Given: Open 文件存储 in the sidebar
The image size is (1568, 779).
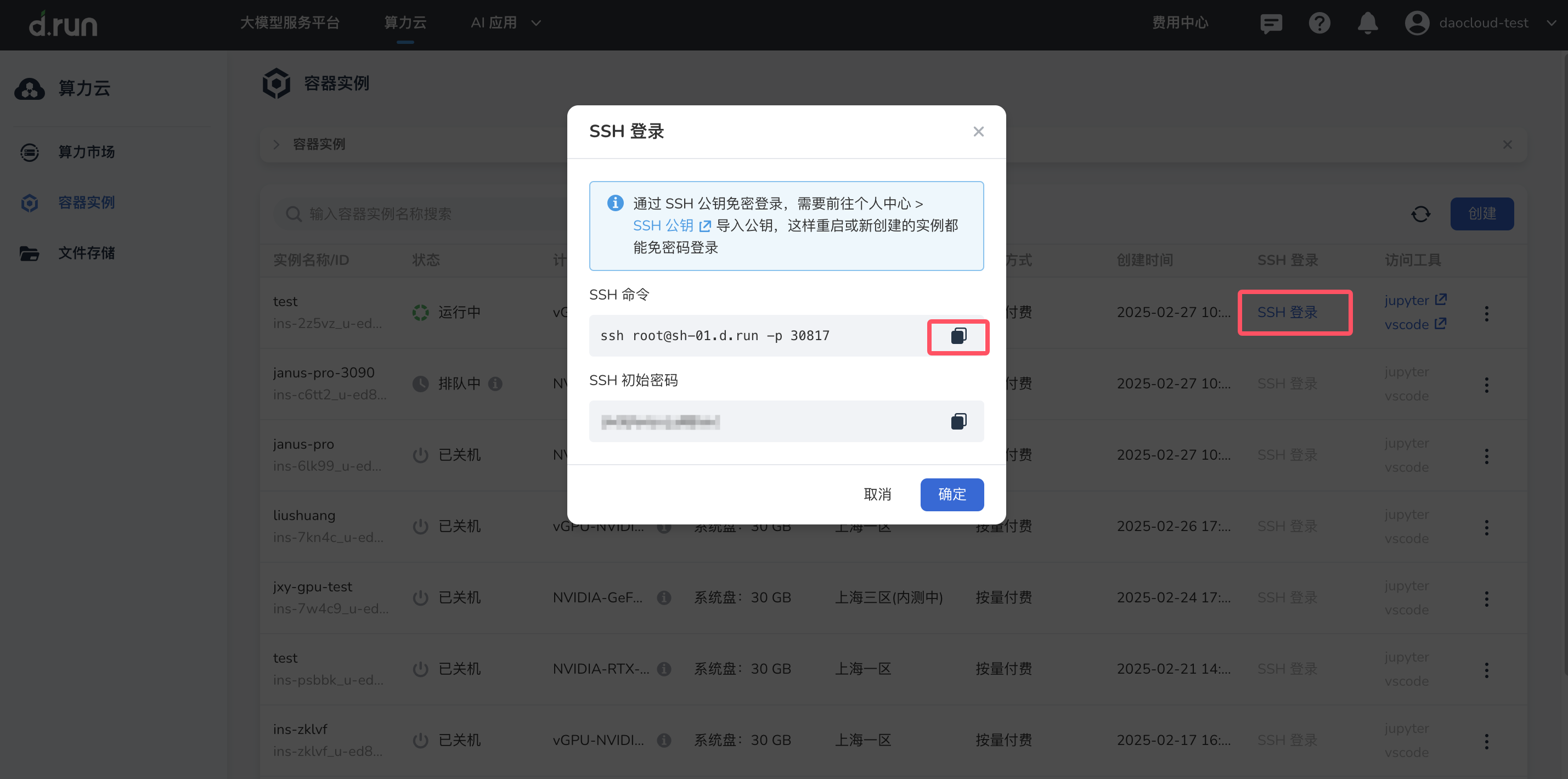Looking at the screenshot, I should click(x=86, y=252).
